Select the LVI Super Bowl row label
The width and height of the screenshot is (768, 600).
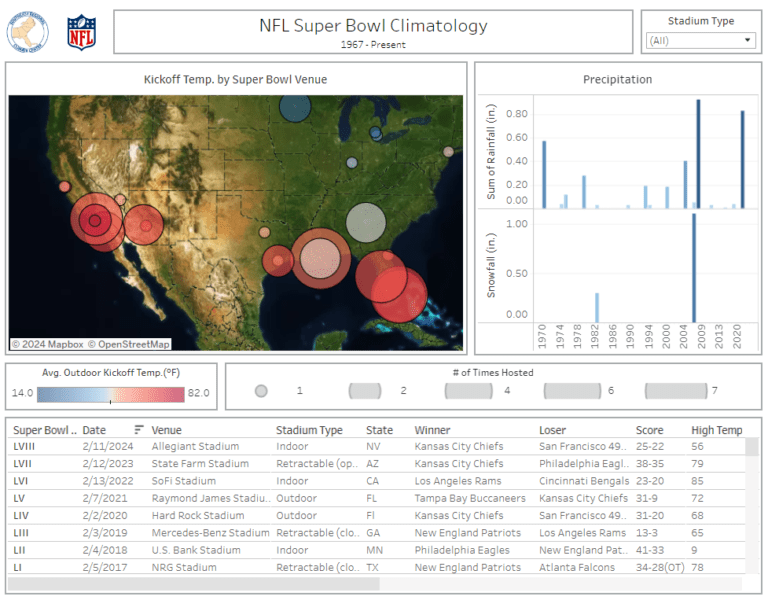pos(21,481)
